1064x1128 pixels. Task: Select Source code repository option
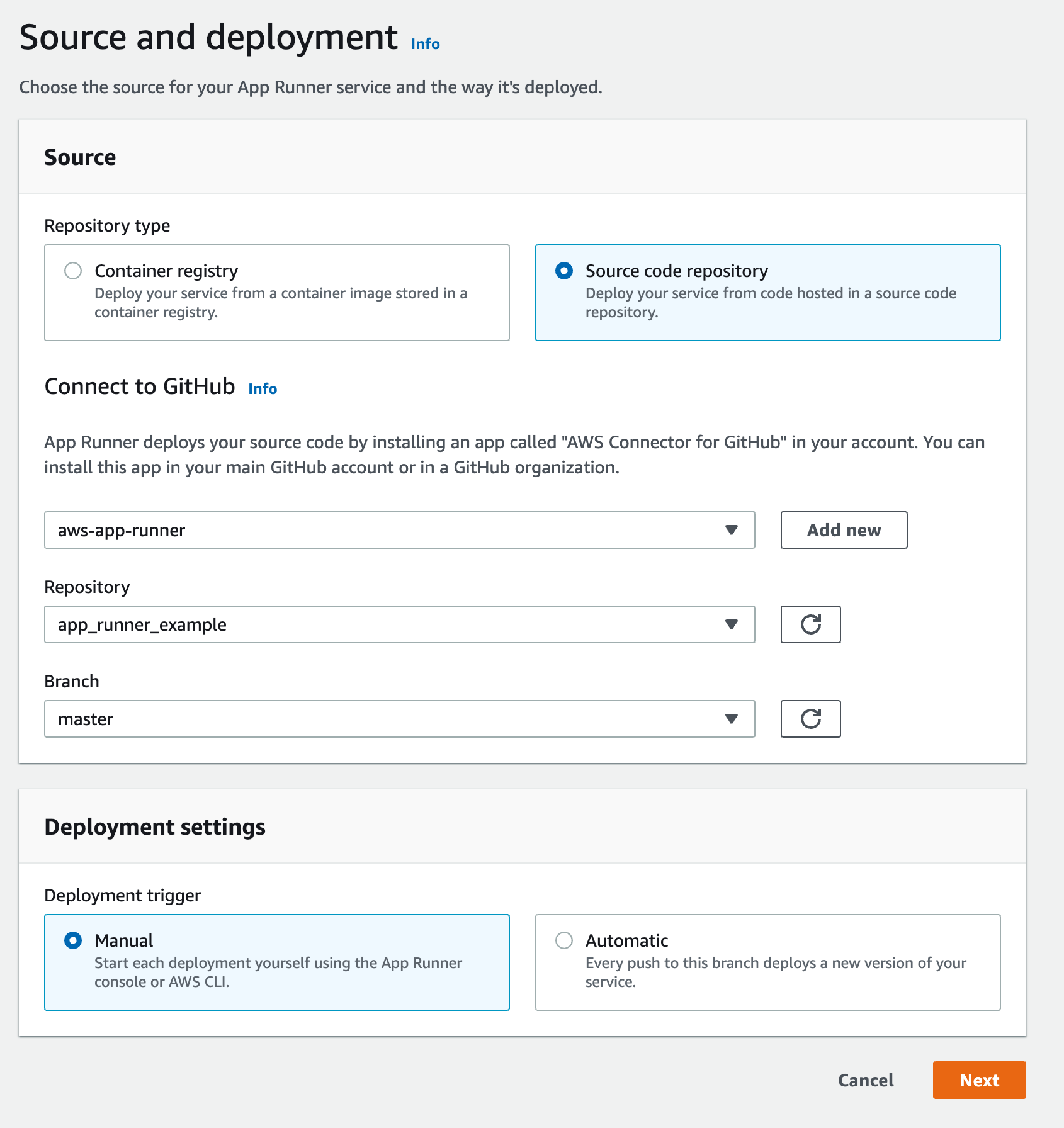coord(564,271)
